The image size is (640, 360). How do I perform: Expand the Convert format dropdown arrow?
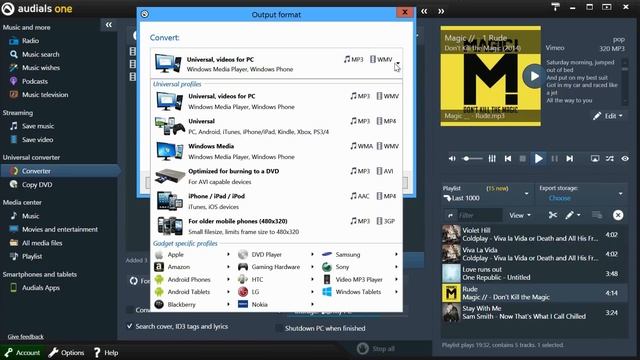(398, 63)
